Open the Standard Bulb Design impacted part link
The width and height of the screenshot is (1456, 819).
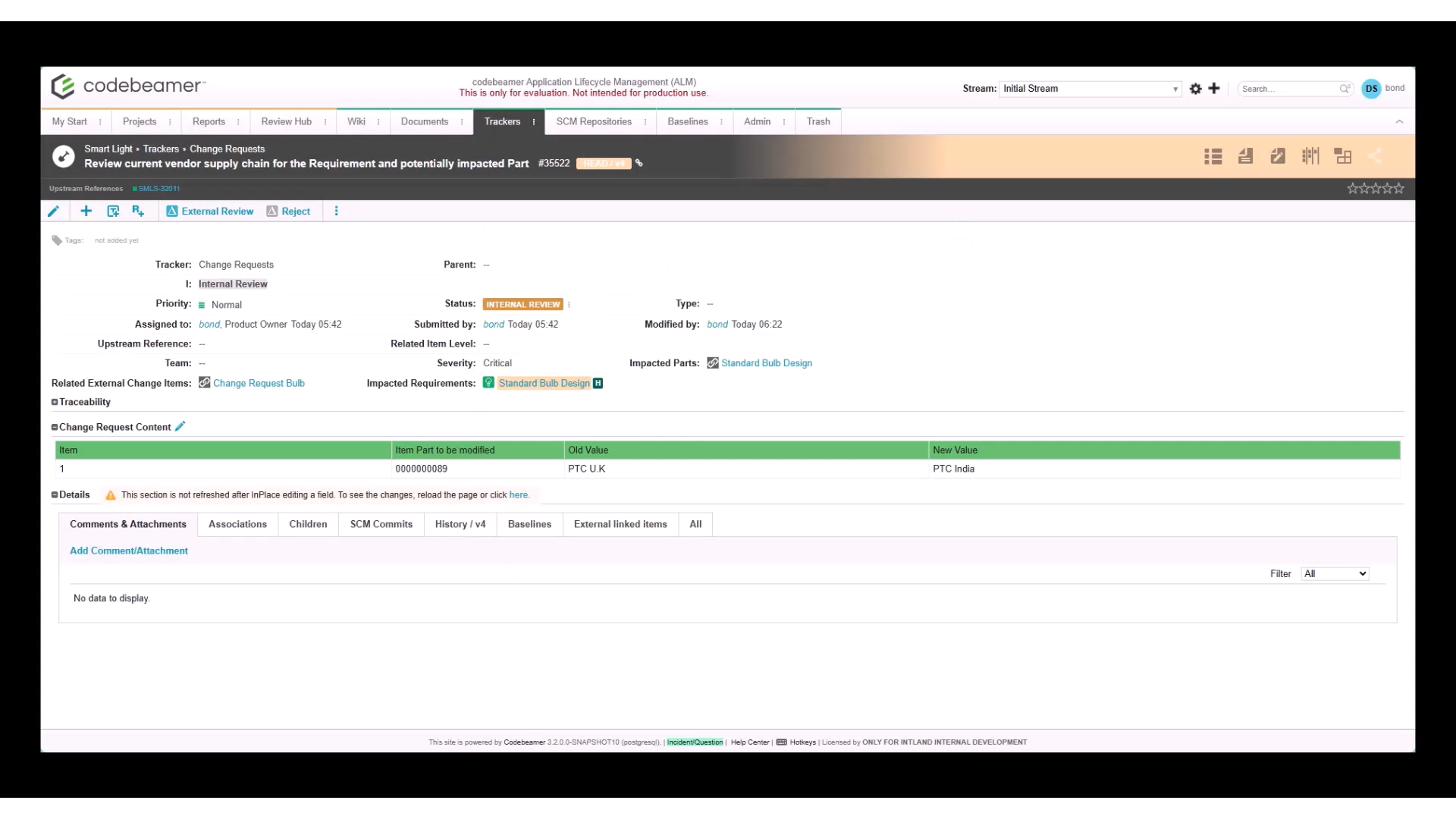click(767, 363)
